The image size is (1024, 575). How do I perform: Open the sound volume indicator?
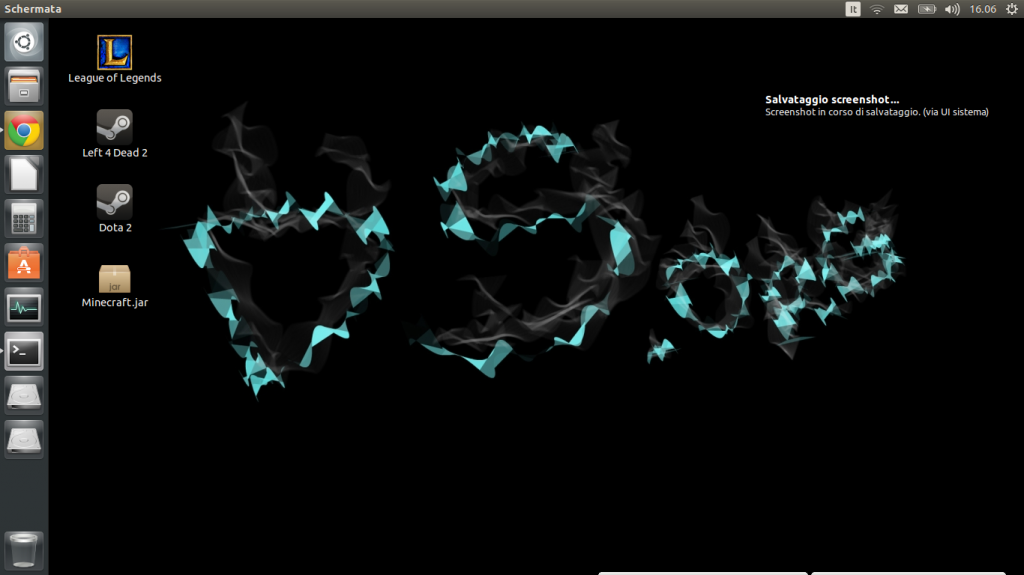click(951, 9)
